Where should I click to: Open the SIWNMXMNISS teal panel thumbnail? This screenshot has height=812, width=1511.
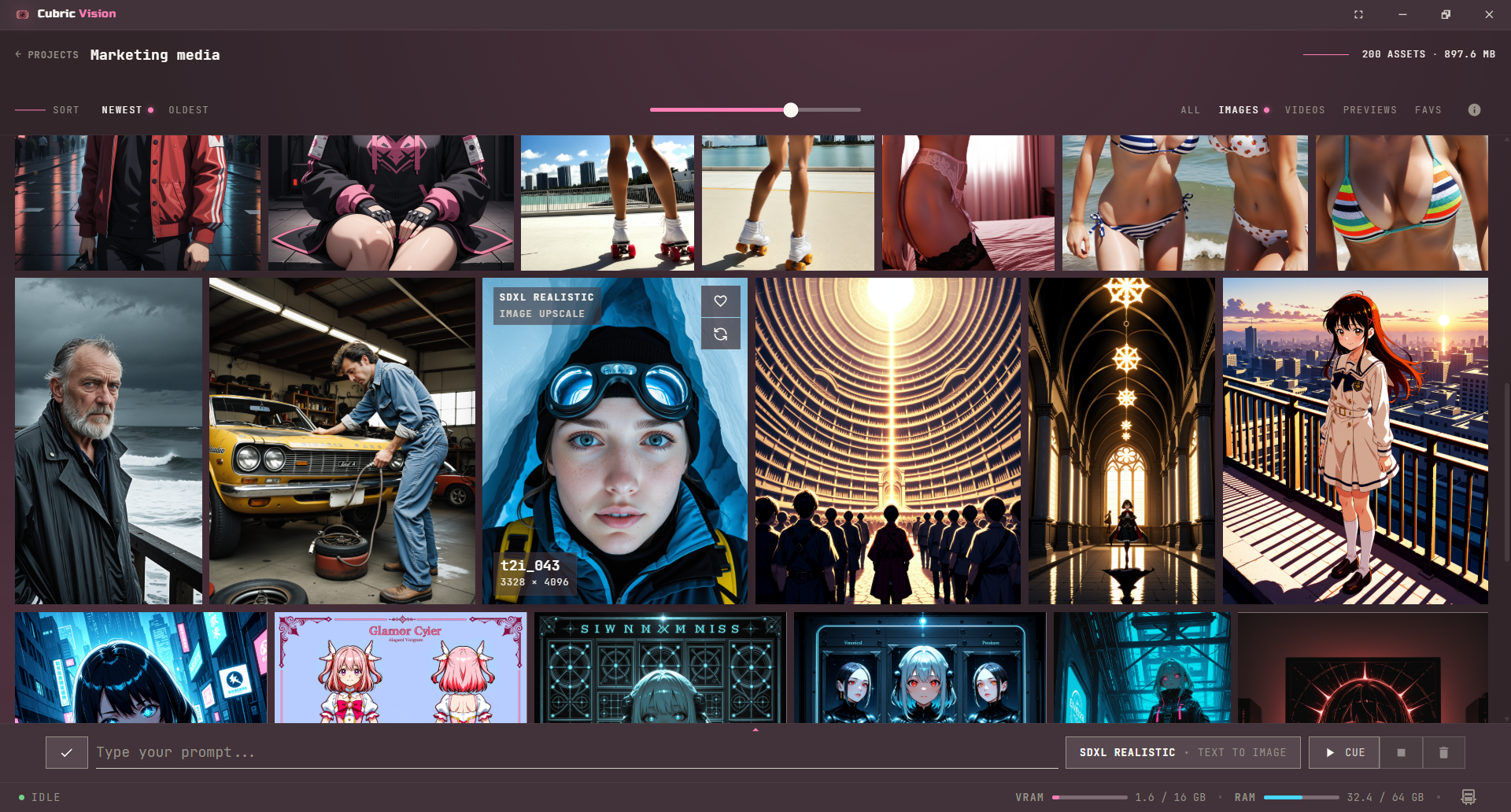point(660,668)
